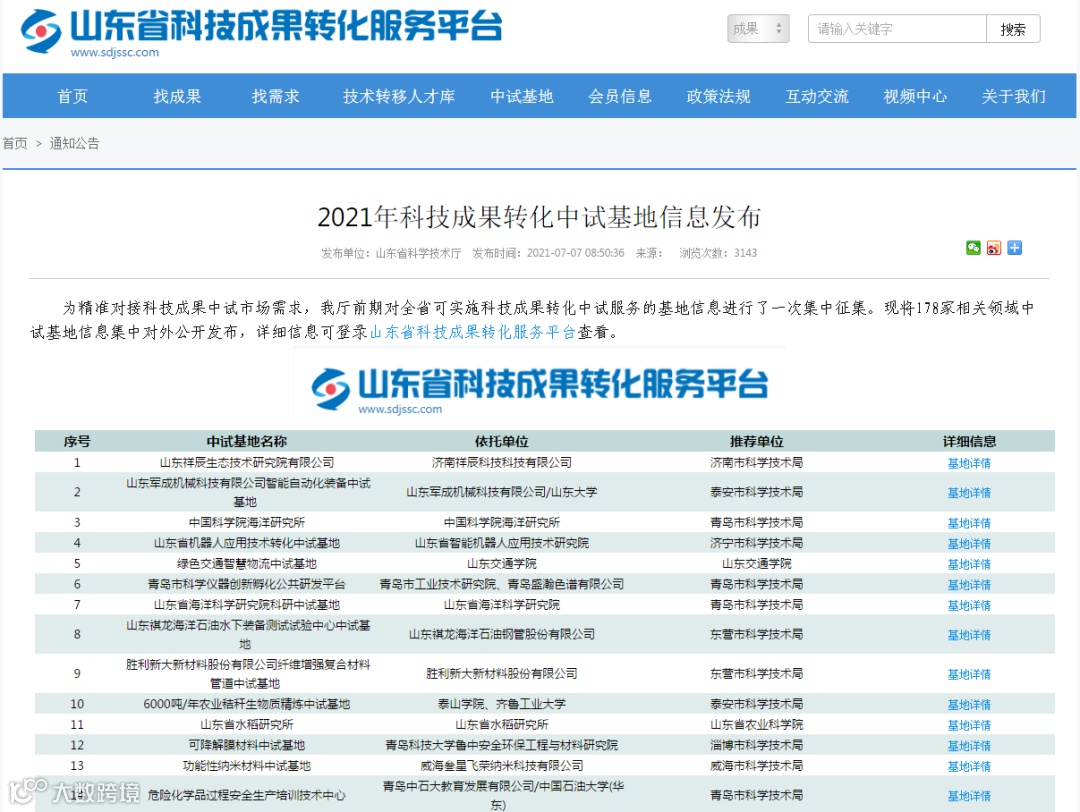Select cell 淄博市科学技术局

[x=756, y=746]
